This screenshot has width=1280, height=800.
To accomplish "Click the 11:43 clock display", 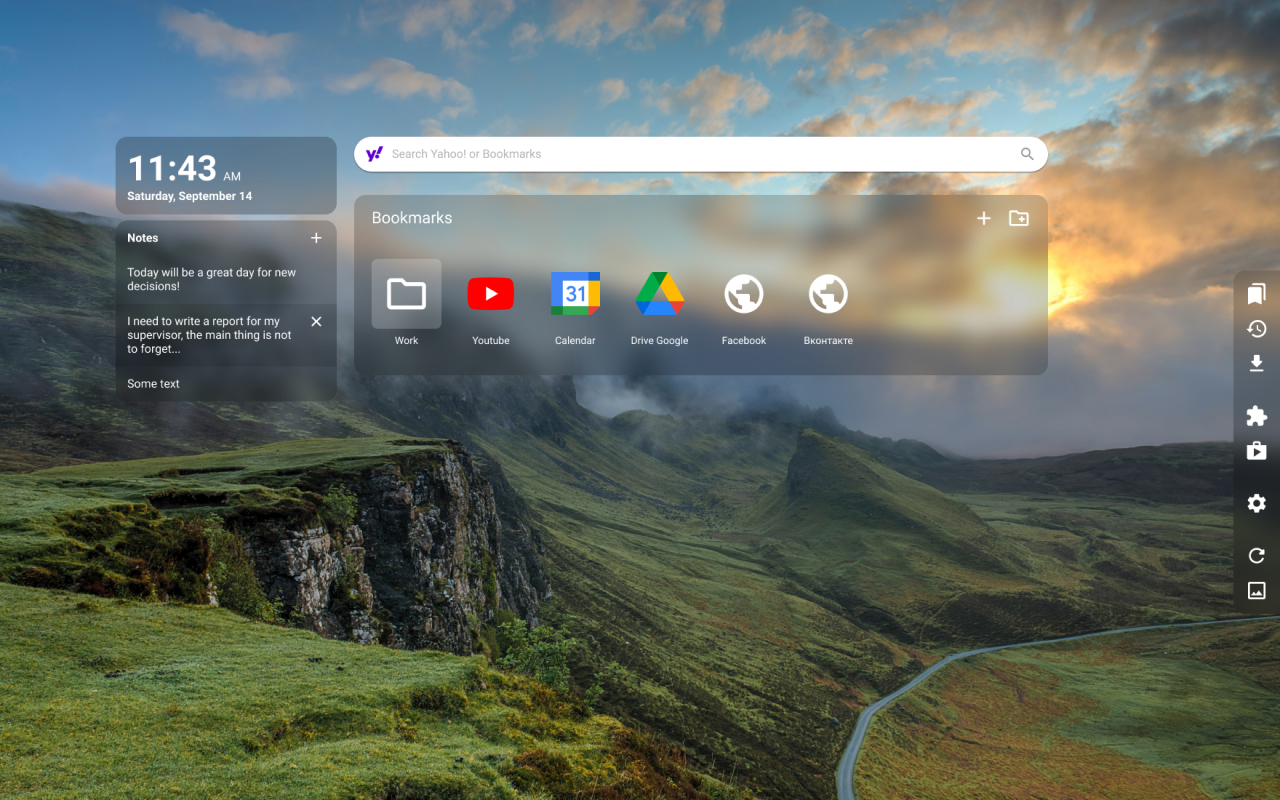I will click(172, 168).
